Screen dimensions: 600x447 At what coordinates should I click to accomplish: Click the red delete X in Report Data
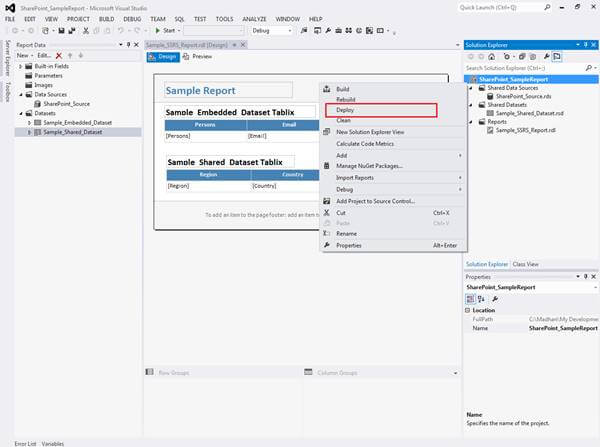click(59, 55)
